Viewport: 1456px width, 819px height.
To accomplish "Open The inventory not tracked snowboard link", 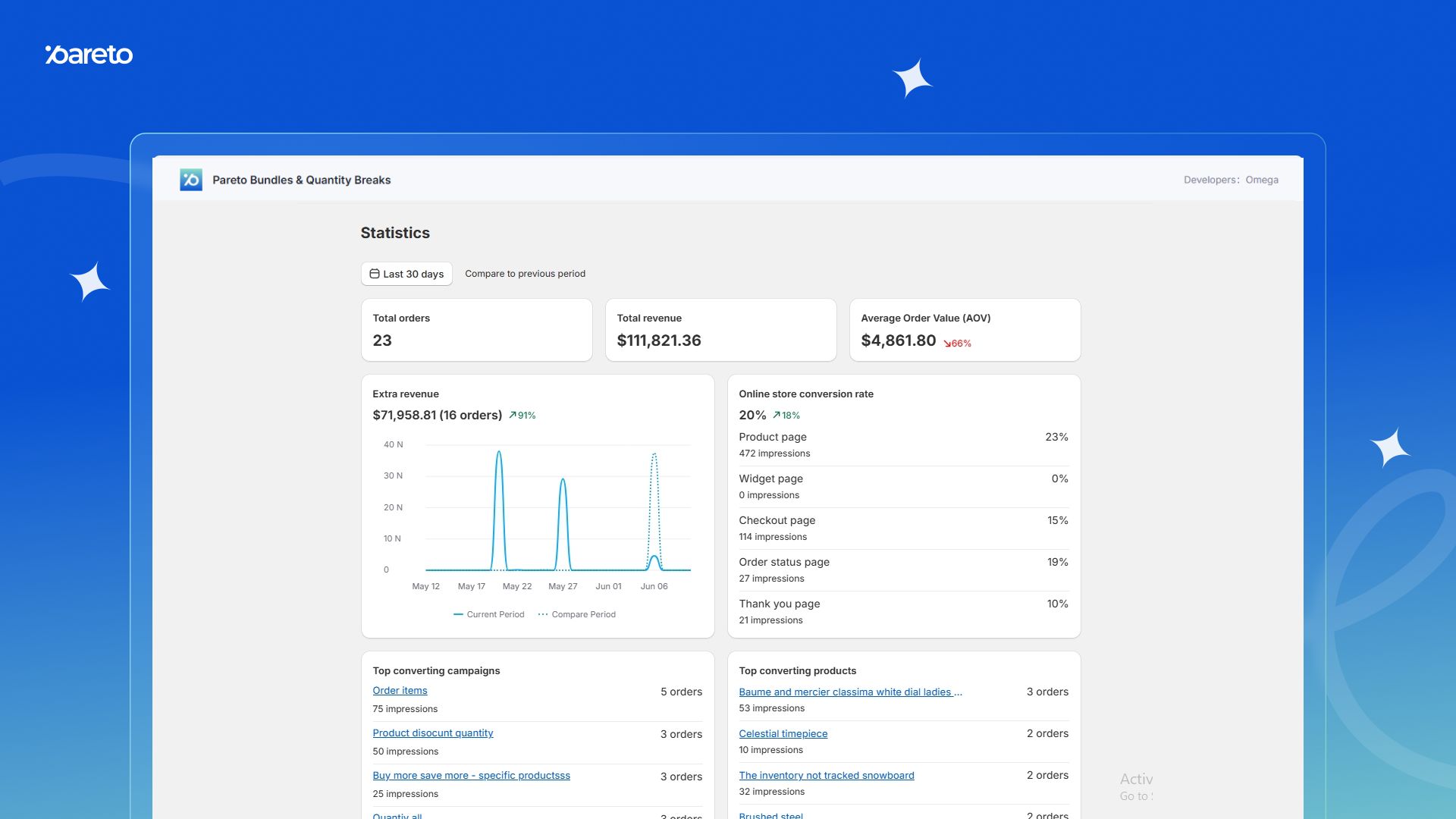I will [x=826, y=776].
